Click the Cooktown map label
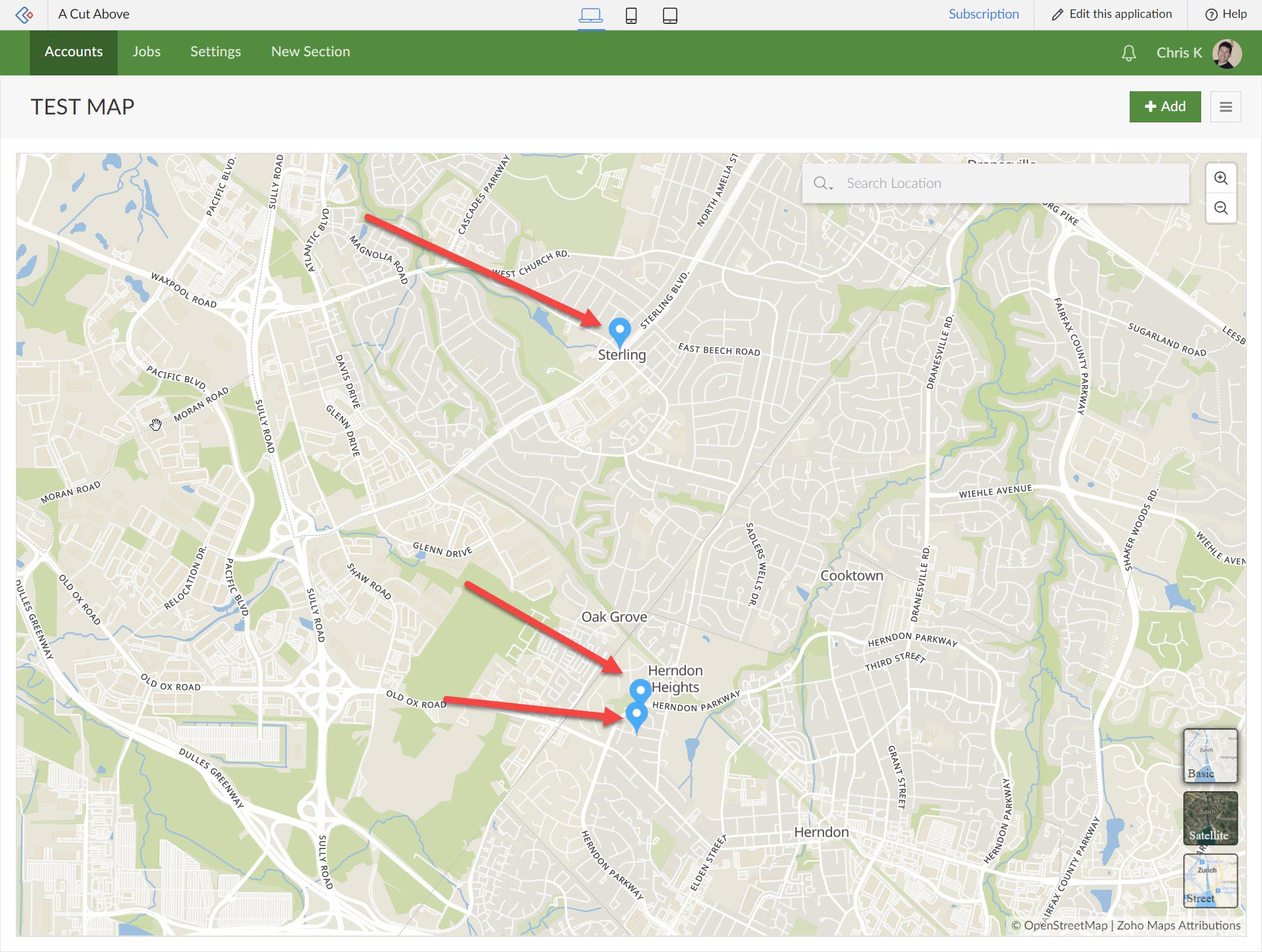Viewport: 1262px width, 952px height. pyautogui.click(x=852, y=576)
